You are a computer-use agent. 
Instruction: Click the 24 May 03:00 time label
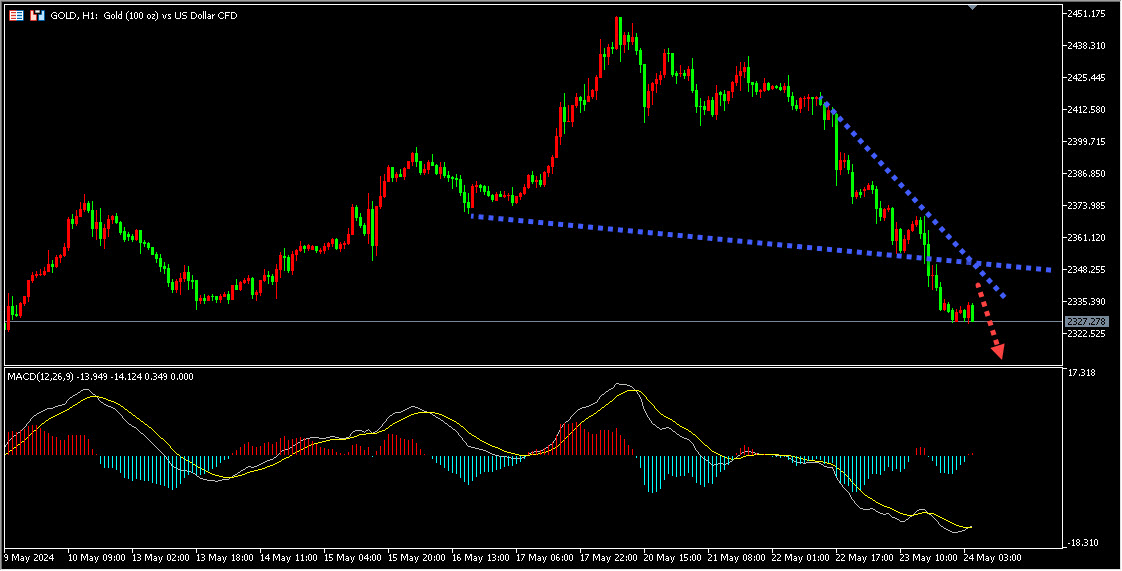tap(992, 557)
